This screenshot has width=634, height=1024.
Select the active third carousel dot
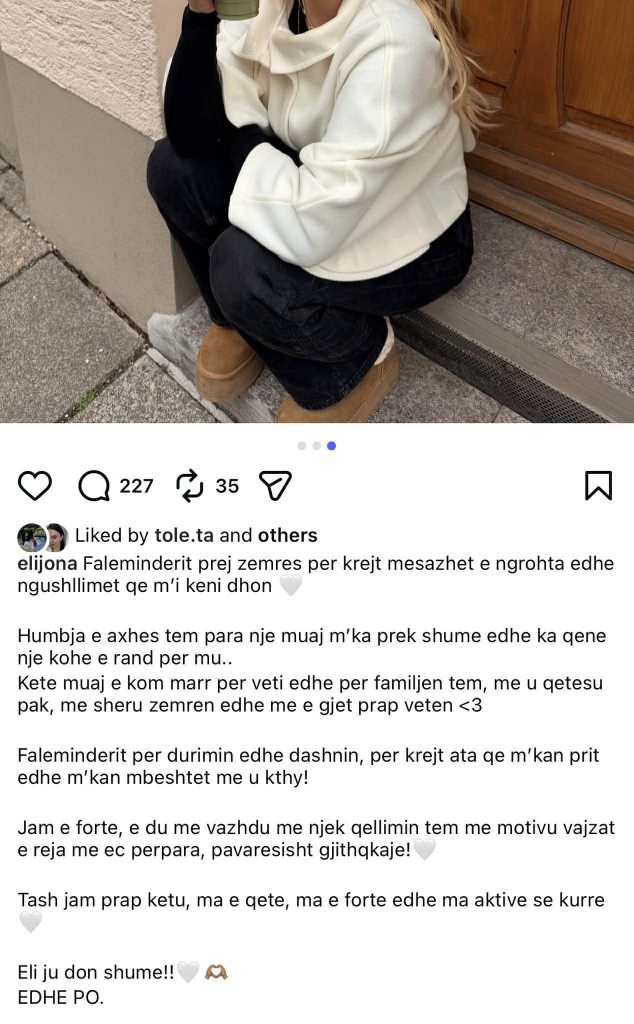coord(332,445)
